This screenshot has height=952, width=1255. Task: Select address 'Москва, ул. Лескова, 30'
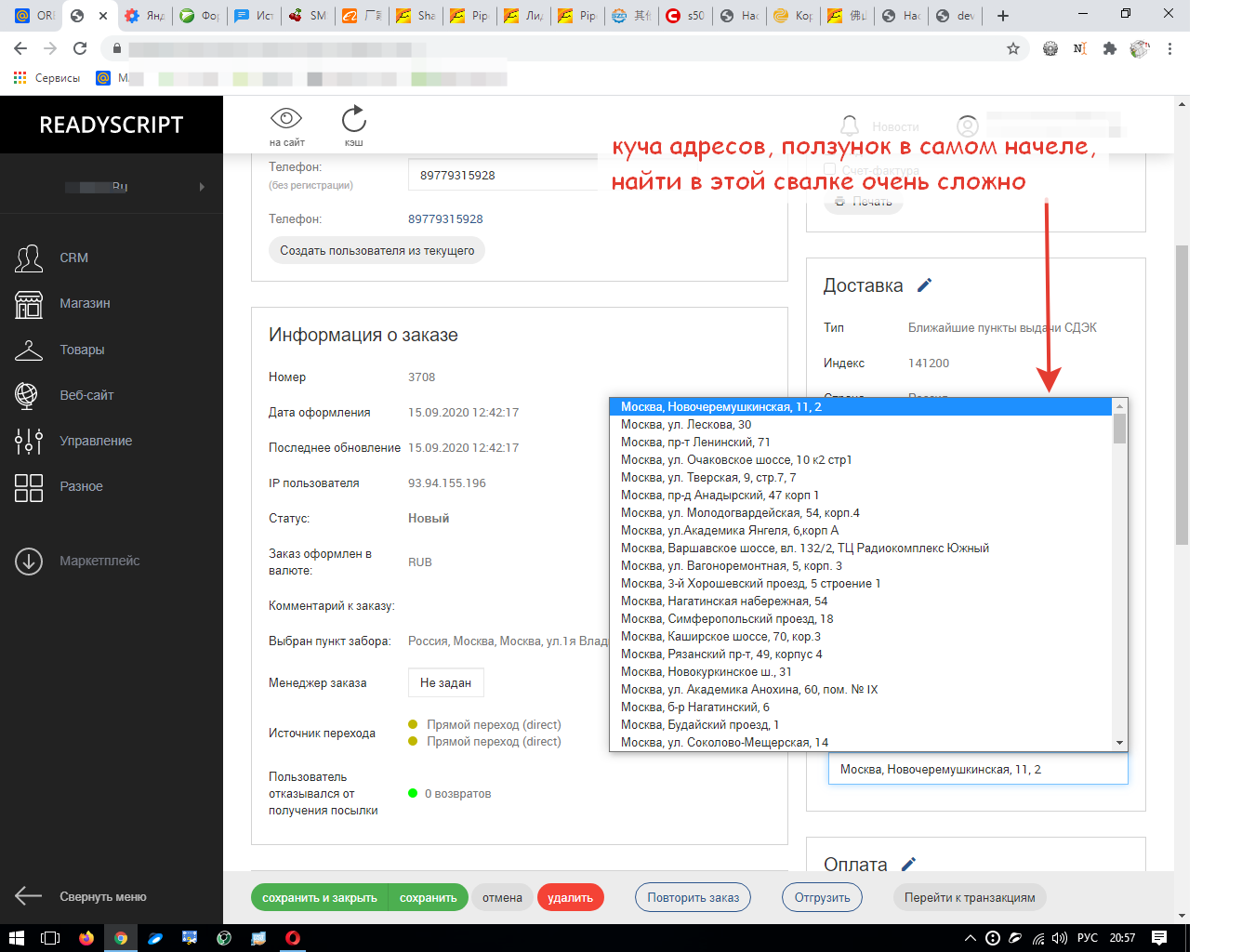click(686, 425)
